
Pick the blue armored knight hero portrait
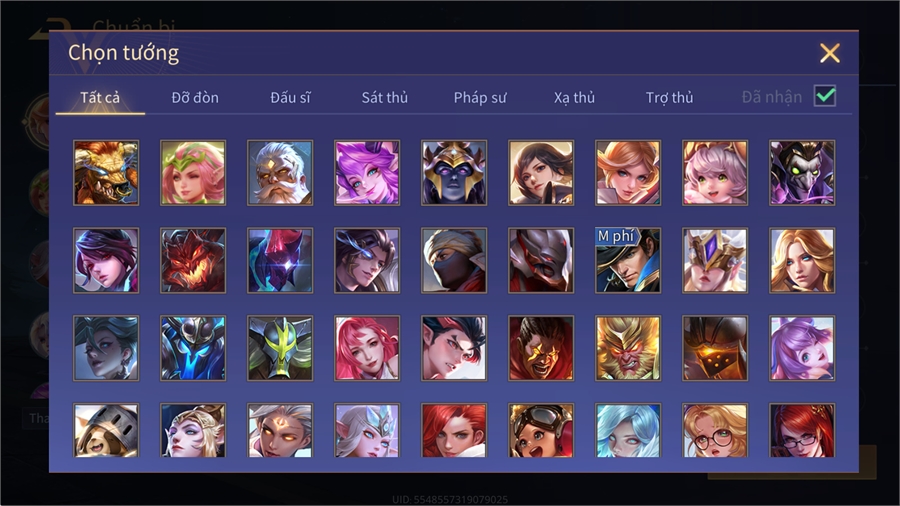(x=193, y=348)
